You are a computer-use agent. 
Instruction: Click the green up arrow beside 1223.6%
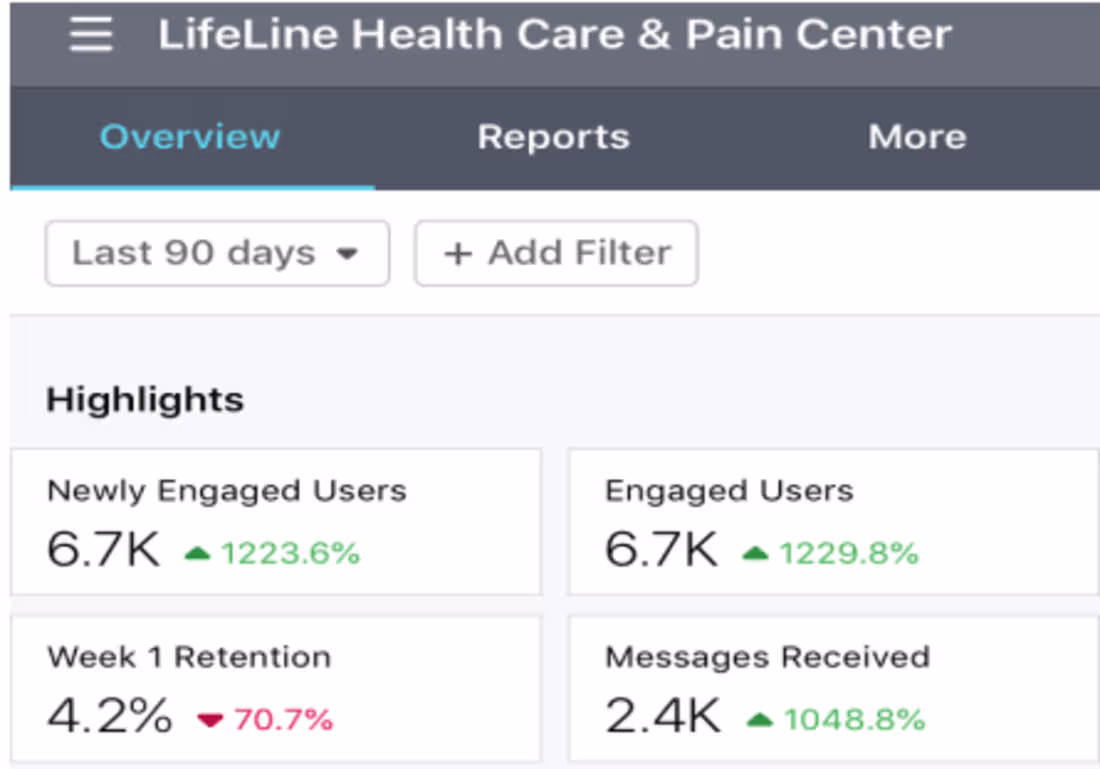coord(198,552)
